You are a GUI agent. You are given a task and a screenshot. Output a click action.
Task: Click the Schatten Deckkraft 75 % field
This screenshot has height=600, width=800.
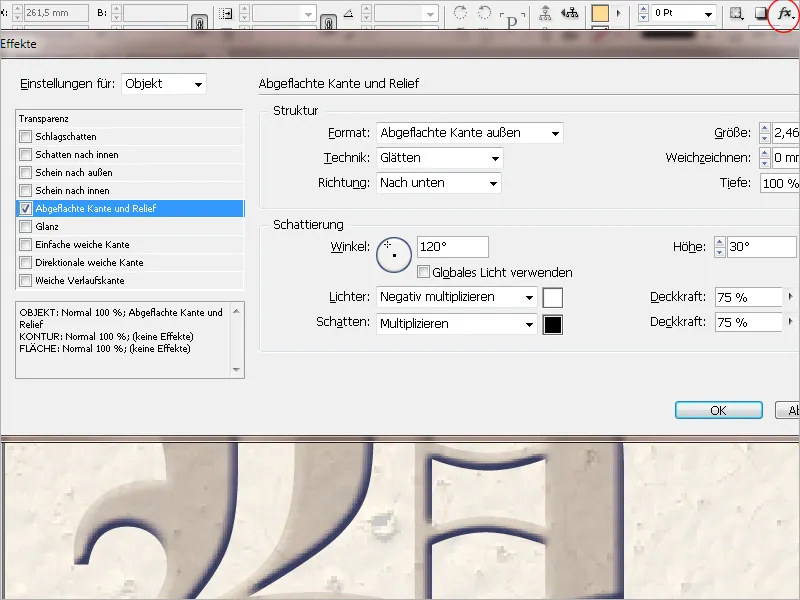(x=749, y=322)
